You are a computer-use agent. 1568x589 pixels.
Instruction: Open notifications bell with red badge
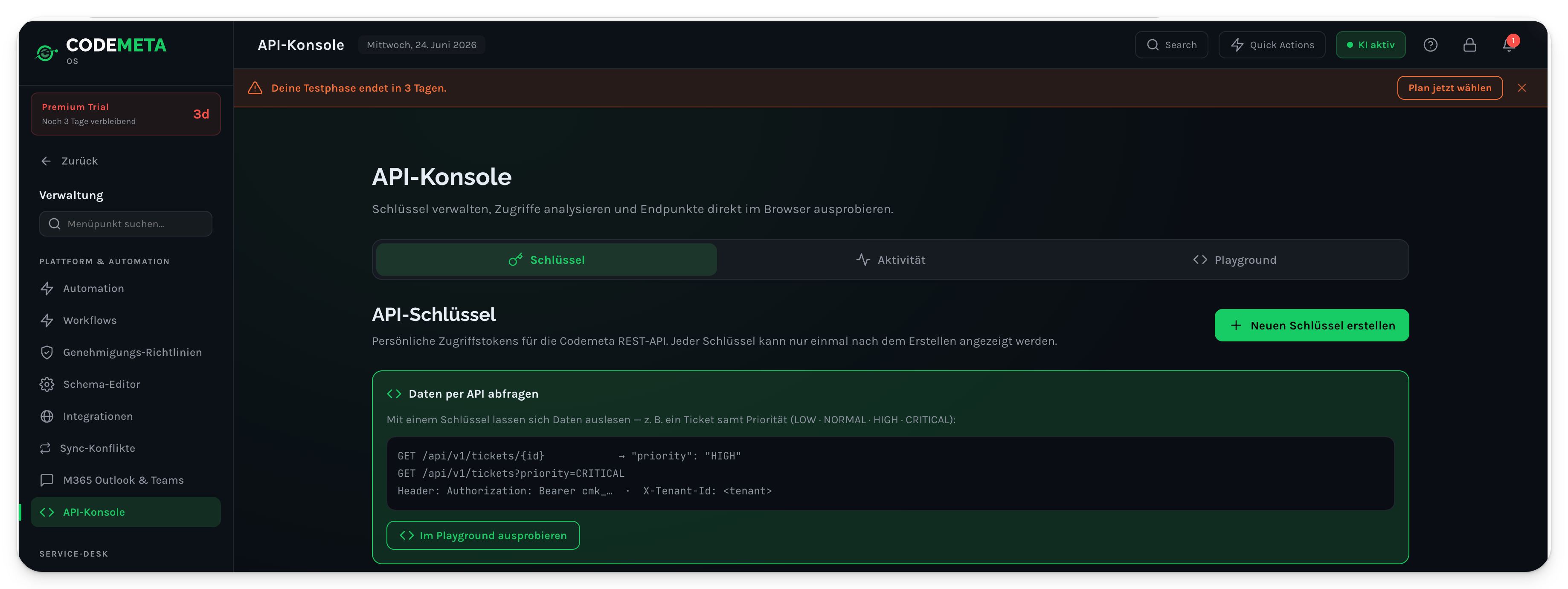(x=1508, y=45)
